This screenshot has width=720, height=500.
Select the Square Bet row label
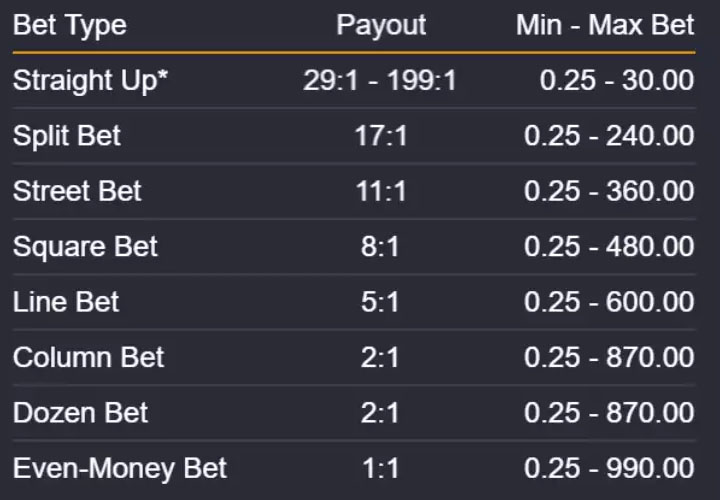point(85,247)
